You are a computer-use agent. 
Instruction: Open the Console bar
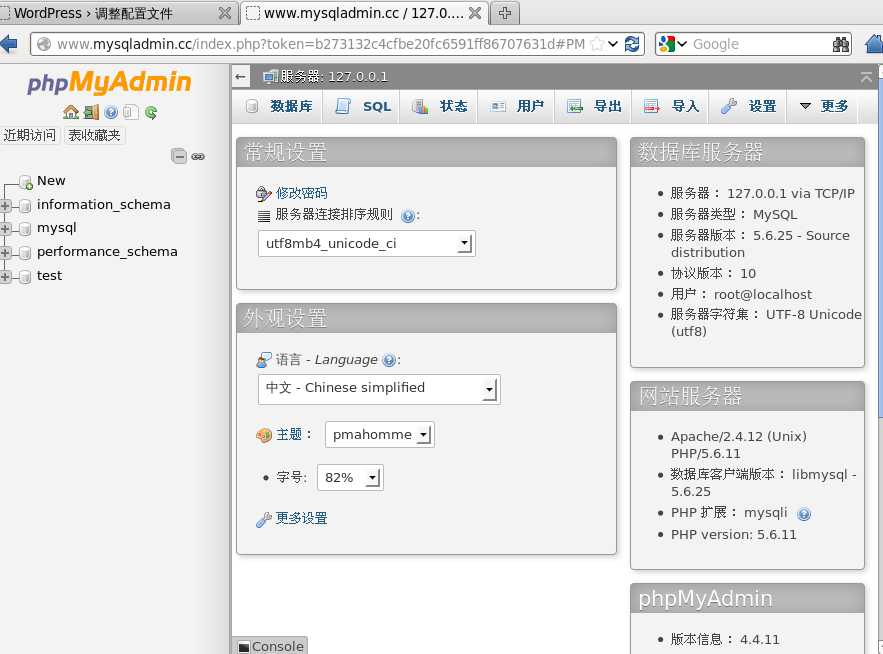tap(270, 646)
